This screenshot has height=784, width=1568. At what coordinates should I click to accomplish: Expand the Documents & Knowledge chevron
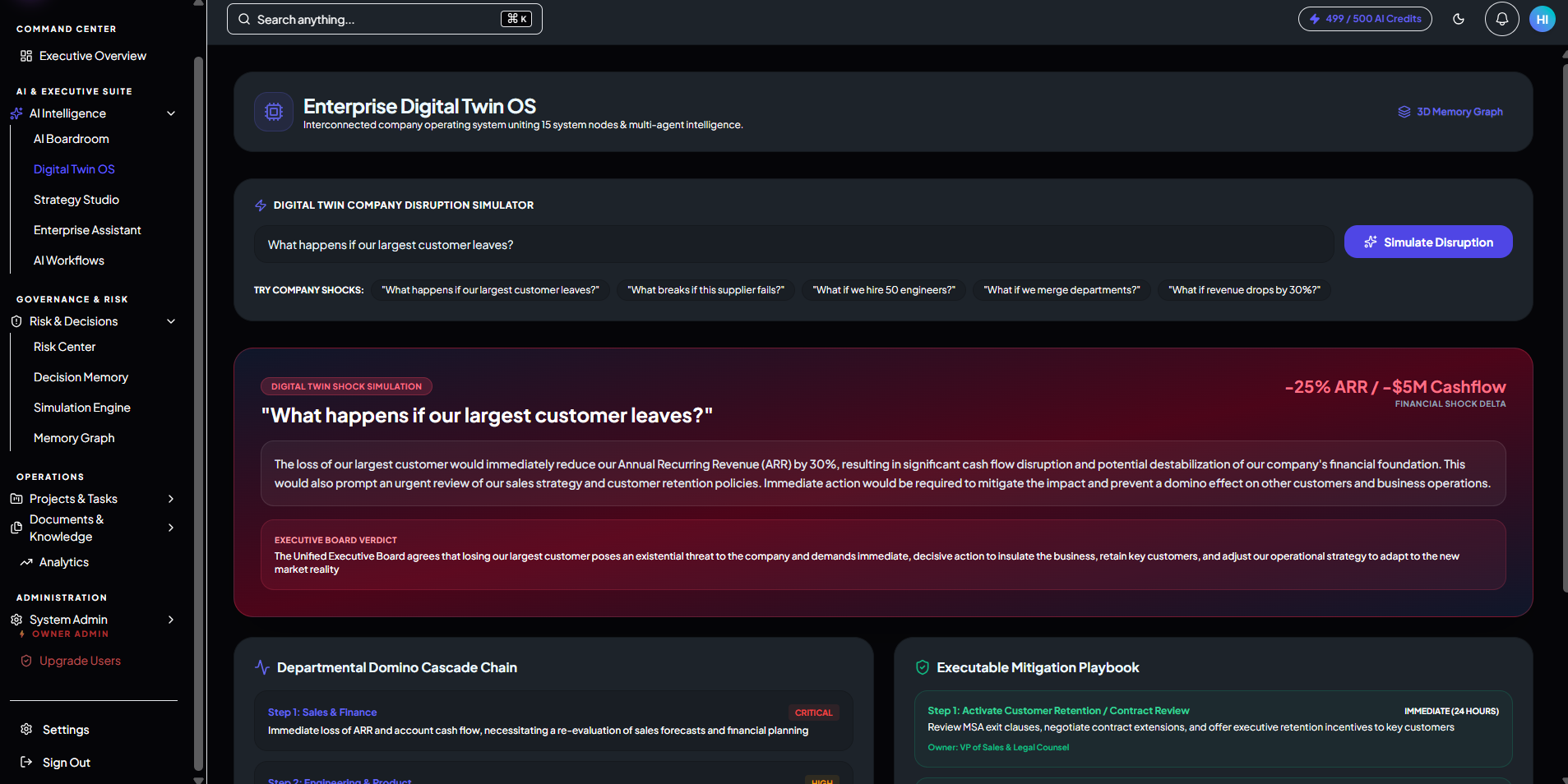171,528
